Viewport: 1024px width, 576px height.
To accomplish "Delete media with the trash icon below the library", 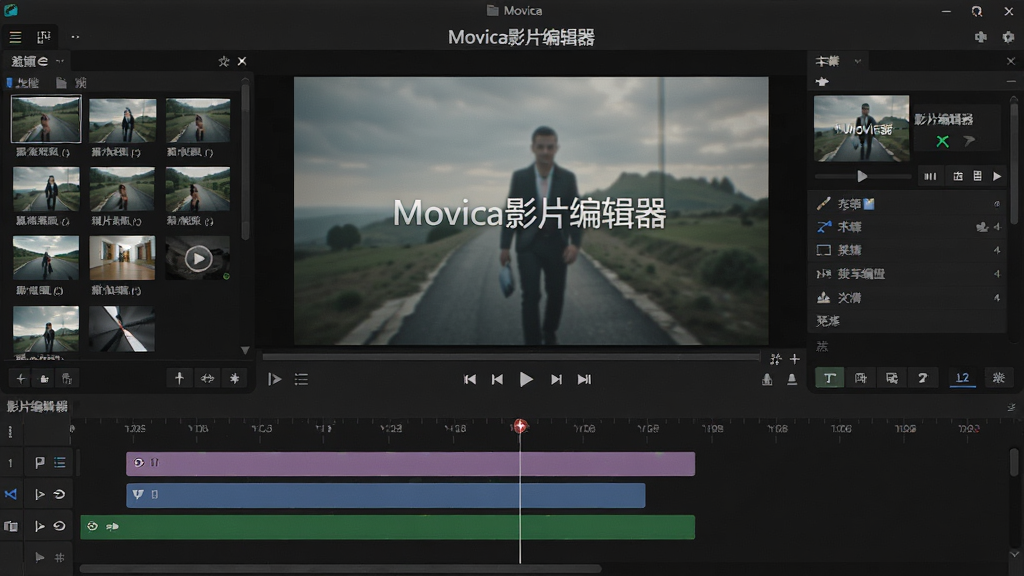I will click(67, 379).
